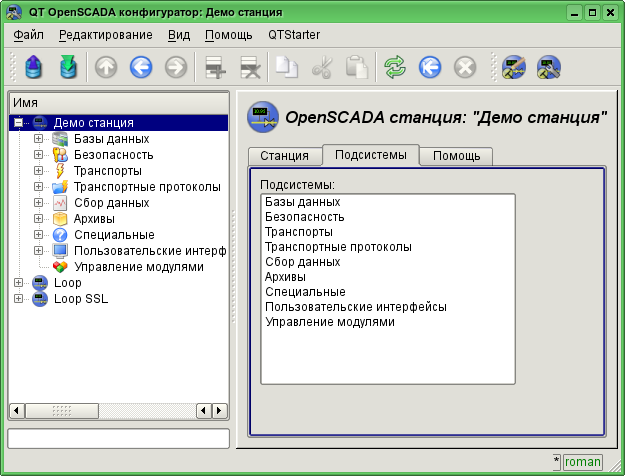625x476 pixels.
Task: Click the Сбор данных chart icon in tree
Action: (60, 203)
